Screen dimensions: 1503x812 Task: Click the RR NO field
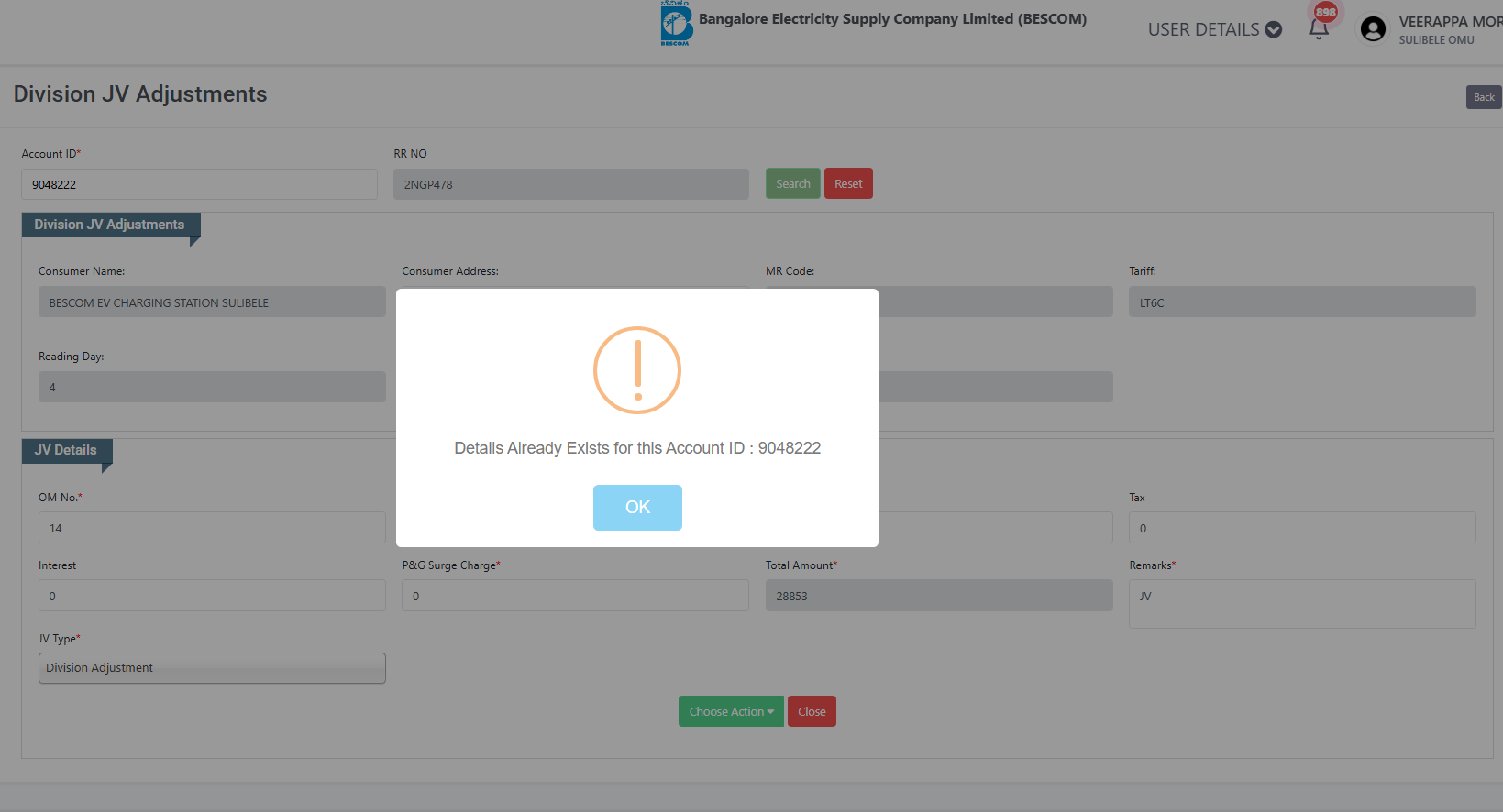click(571, 184)
